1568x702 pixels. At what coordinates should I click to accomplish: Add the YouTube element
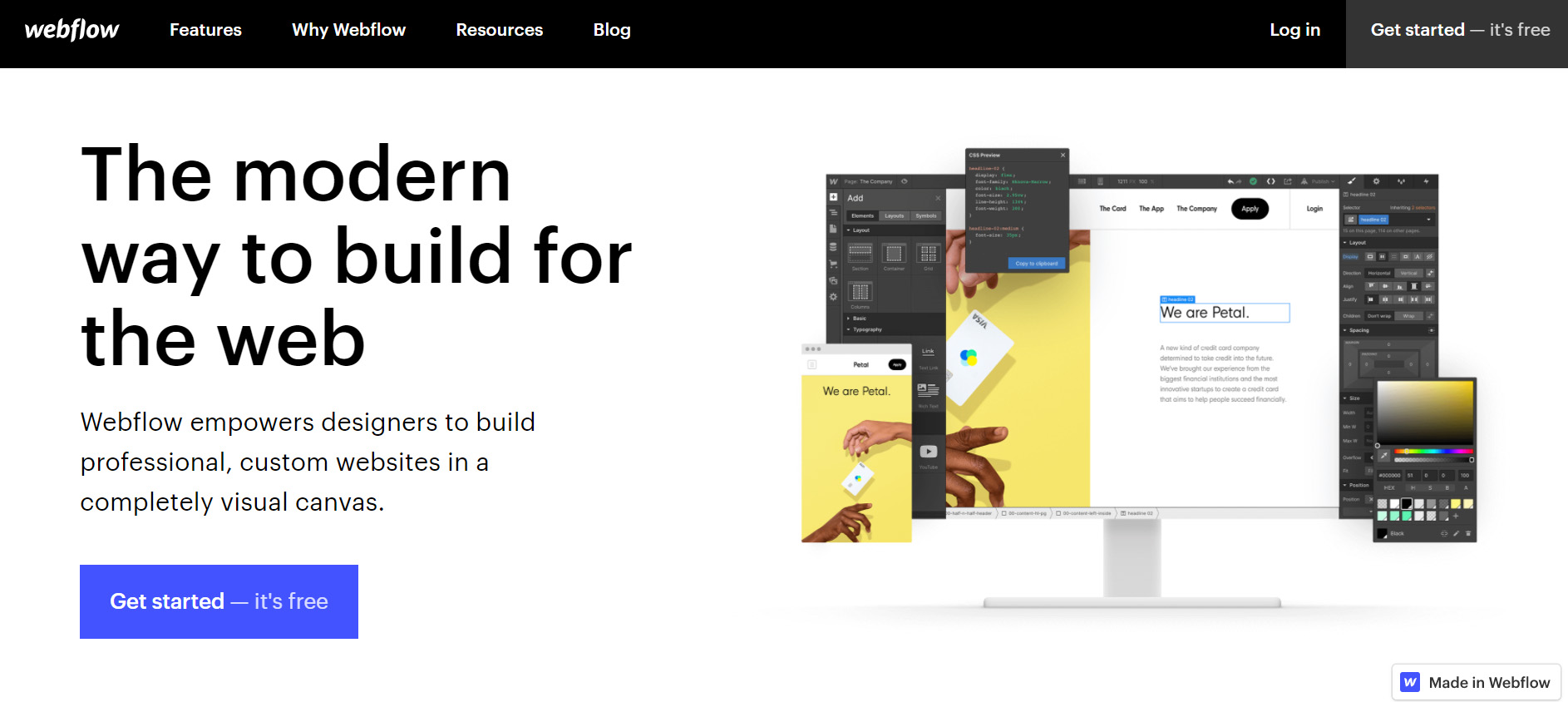[x=929, y=455]
